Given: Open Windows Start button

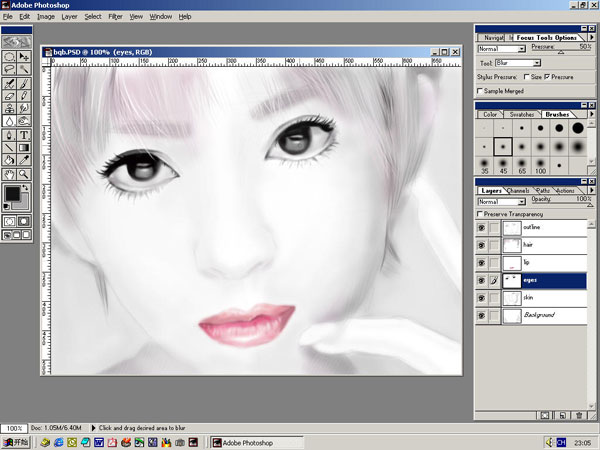Looking at the screenshot, I should [x=16, y=442].
